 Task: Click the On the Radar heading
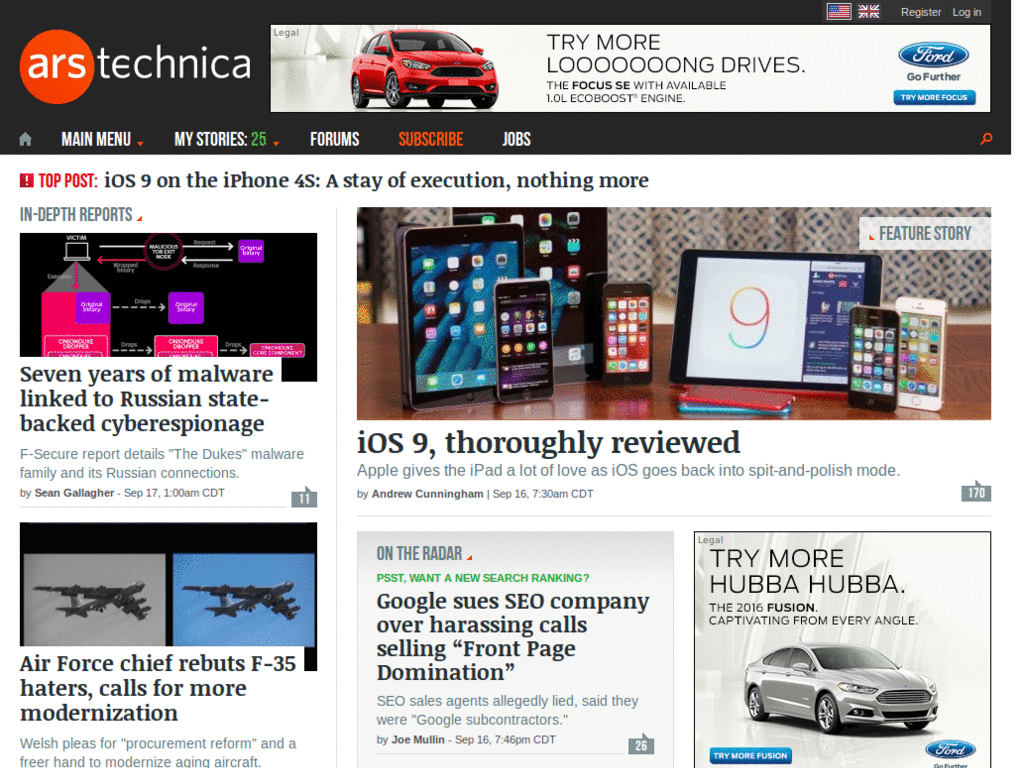point(419,553)
